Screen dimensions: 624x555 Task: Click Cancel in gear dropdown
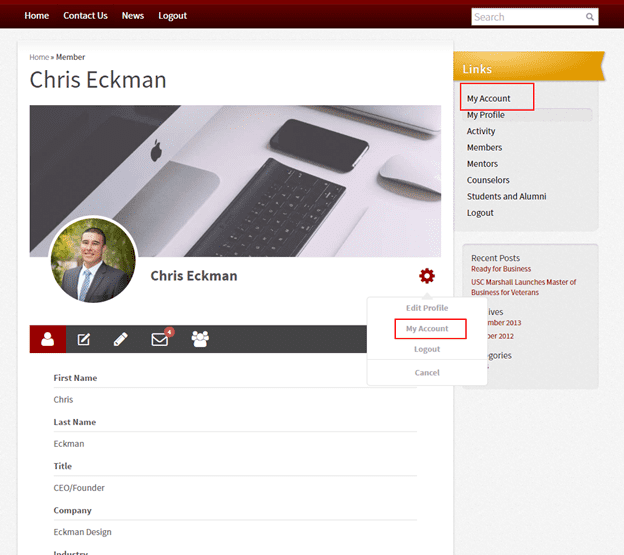coord(427,372)
